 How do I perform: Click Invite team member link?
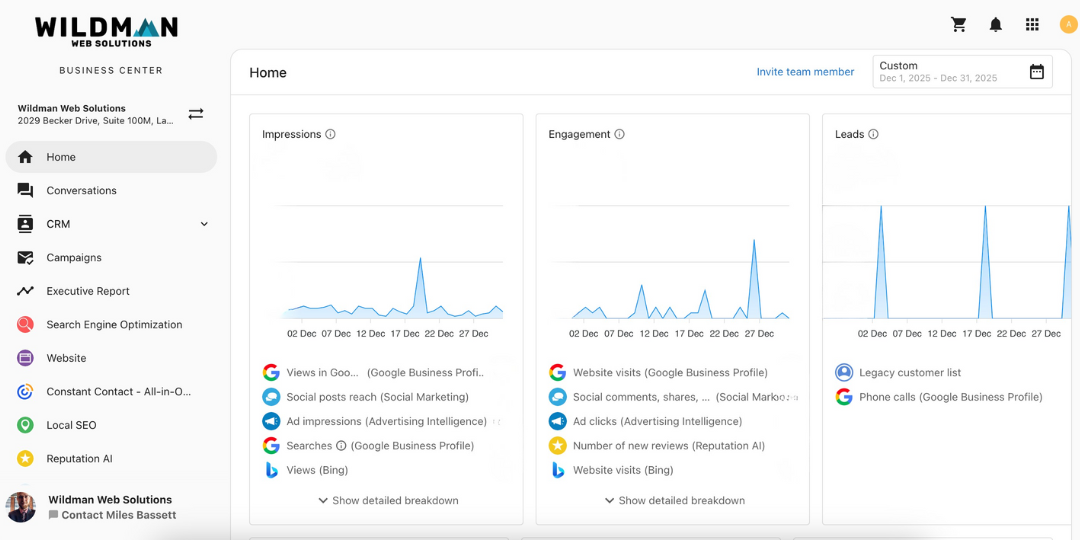(805, 72)
